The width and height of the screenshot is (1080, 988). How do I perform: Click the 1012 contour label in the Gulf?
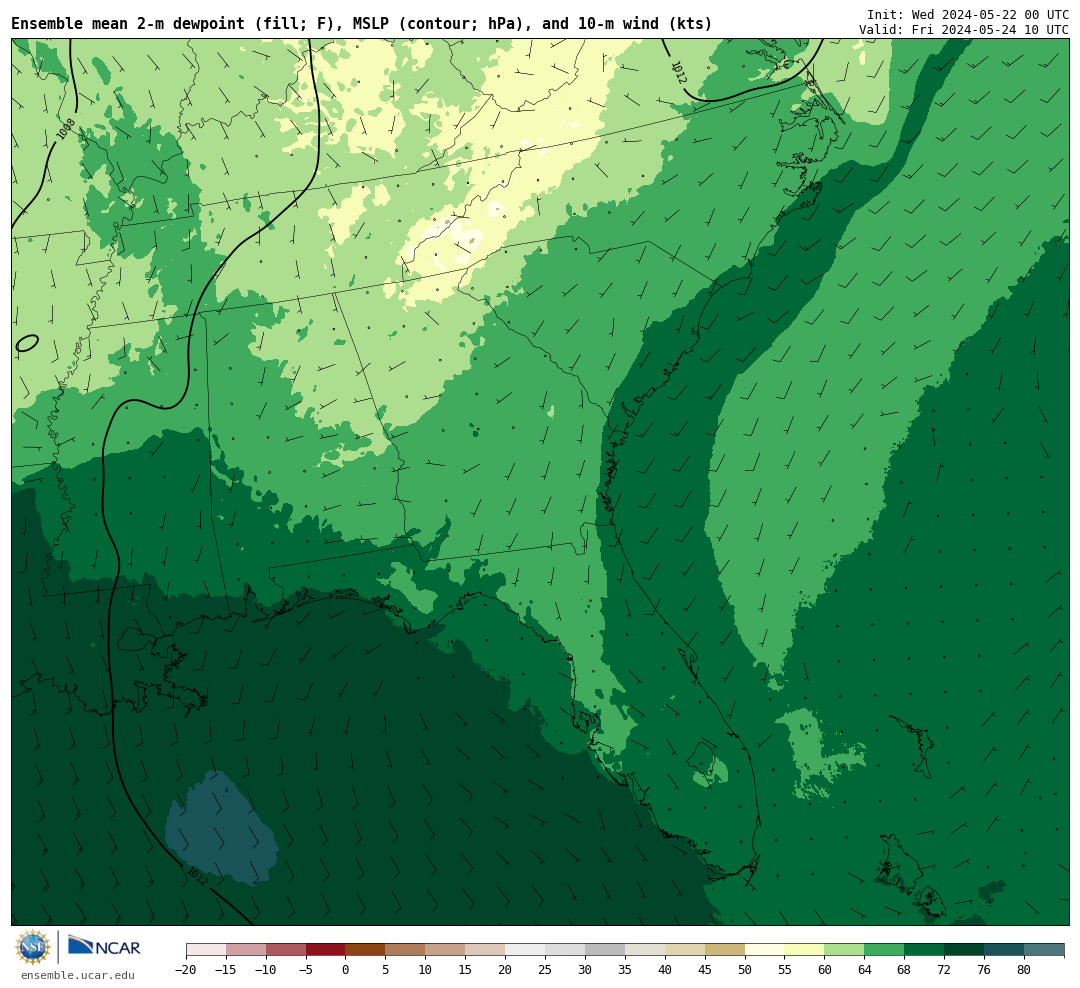(x=197, y=876)
